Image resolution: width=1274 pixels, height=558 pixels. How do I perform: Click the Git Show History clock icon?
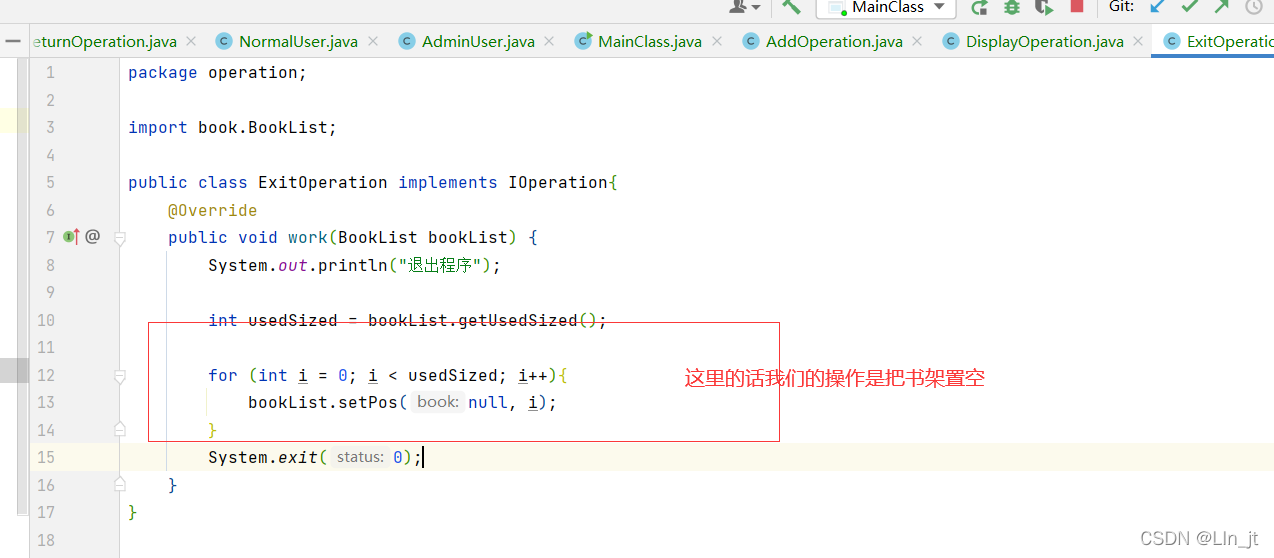coord(1254,7)
